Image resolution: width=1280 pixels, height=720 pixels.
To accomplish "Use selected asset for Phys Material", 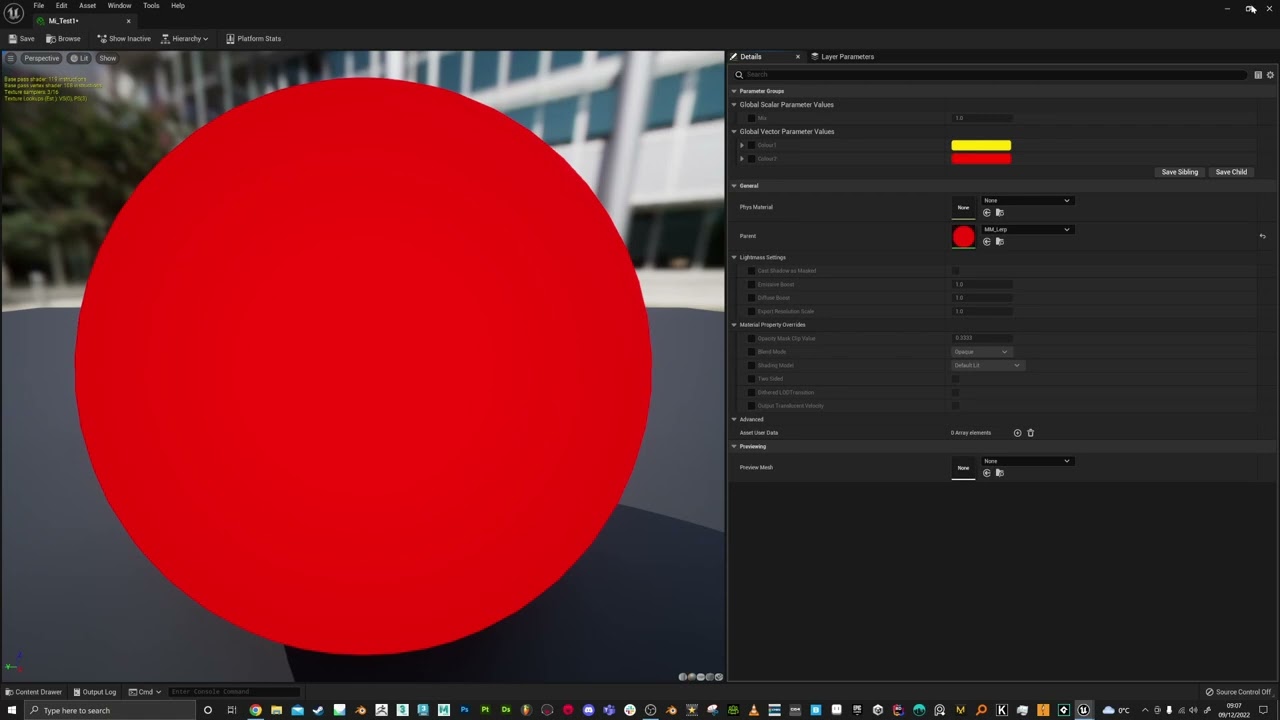I will [x=987, y=213].
